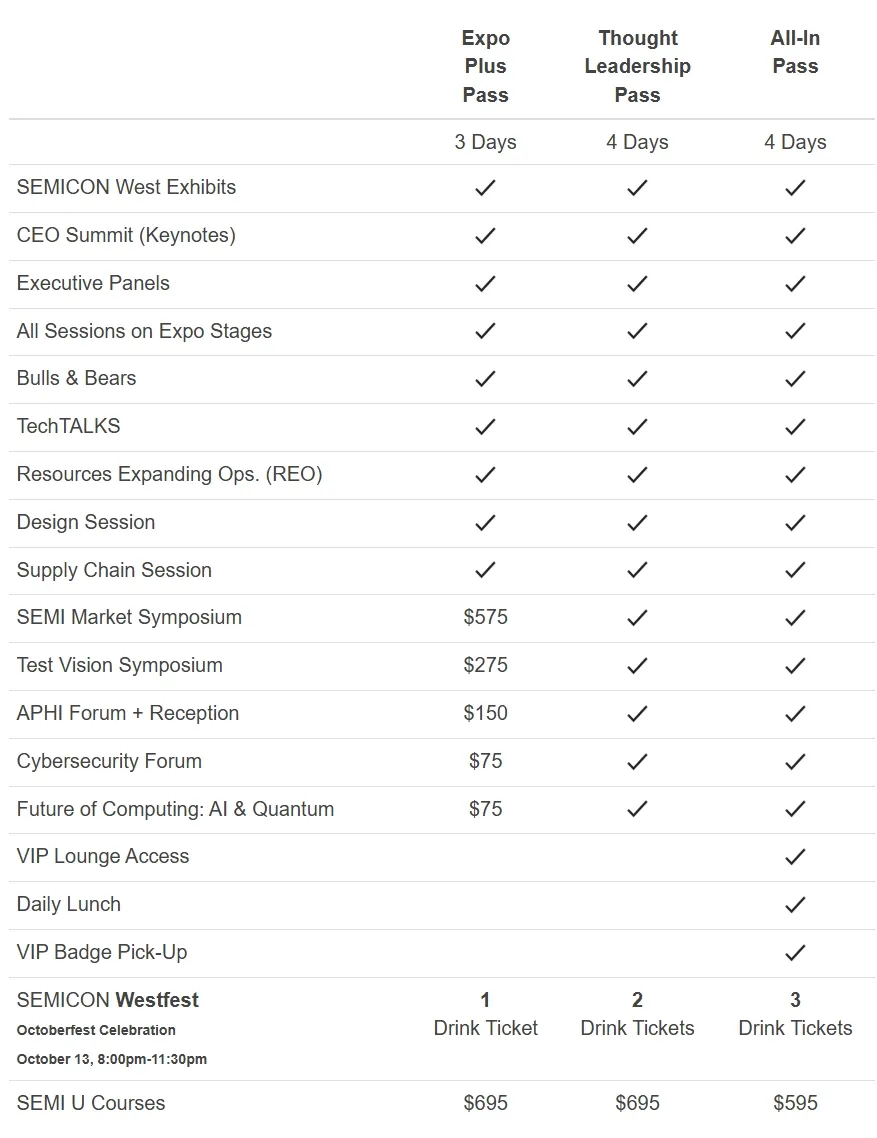Click Expo Plus checkmark for Supply Chain Session
Viewport: 877px width, 1138px height.
tap(485, 570)
